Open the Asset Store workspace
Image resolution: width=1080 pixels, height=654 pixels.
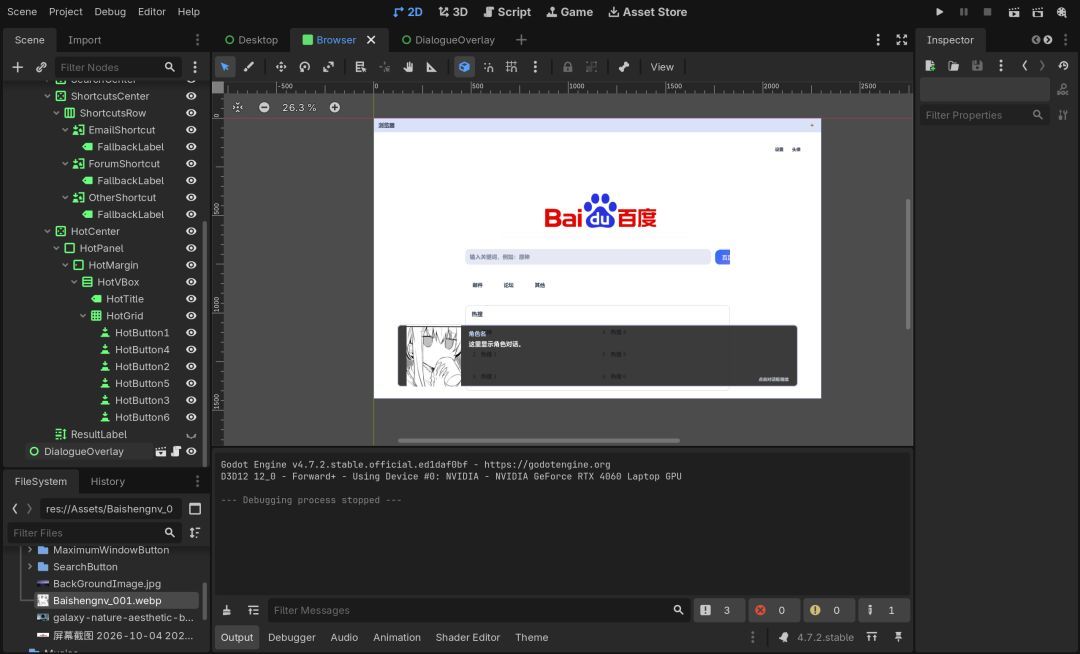pos(647,12)
